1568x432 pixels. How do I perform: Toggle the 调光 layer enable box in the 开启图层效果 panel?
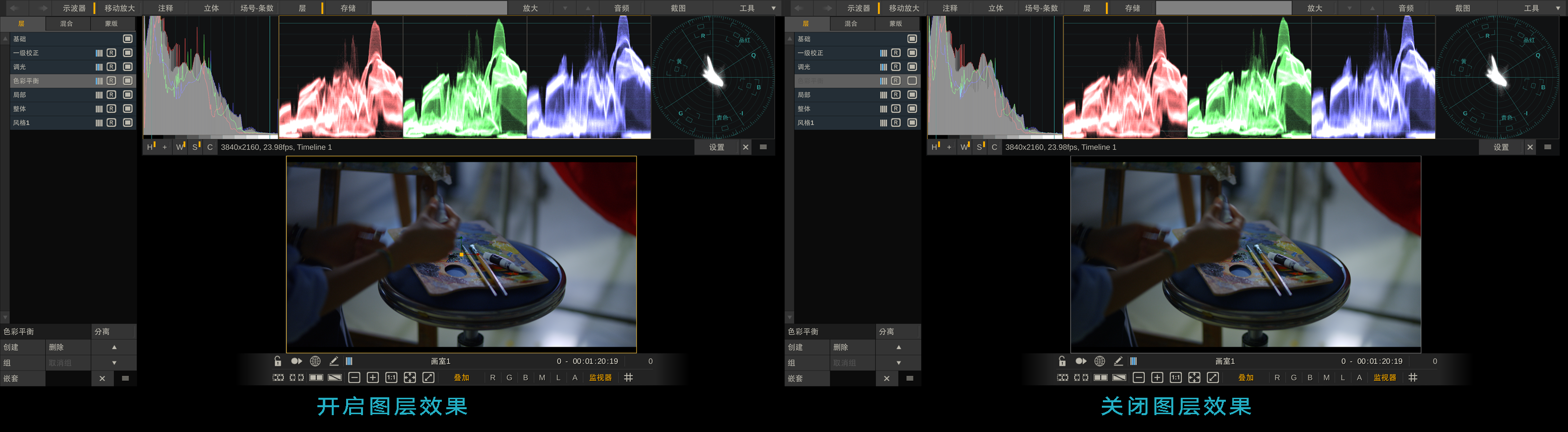click(128, 67)
